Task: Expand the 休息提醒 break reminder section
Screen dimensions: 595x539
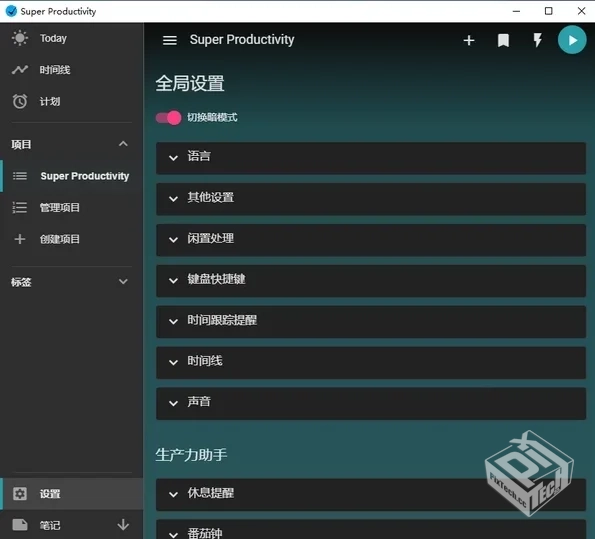Action: (x=371, y=495)
